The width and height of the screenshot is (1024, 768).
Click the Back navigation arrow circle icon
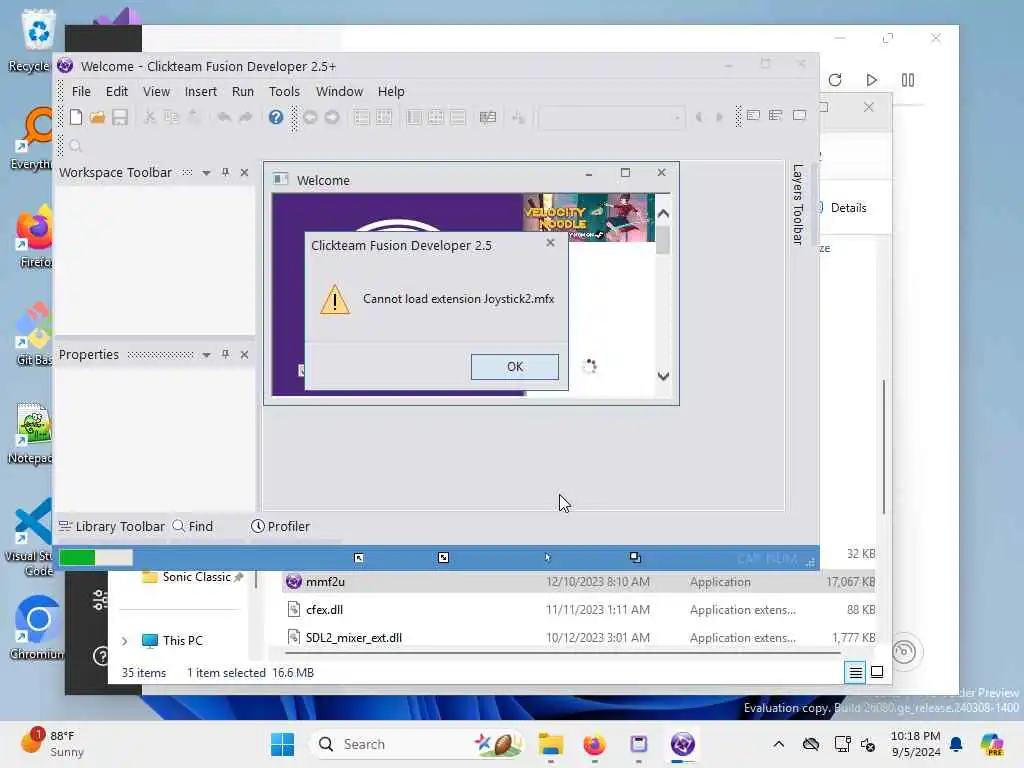(310, 117)
